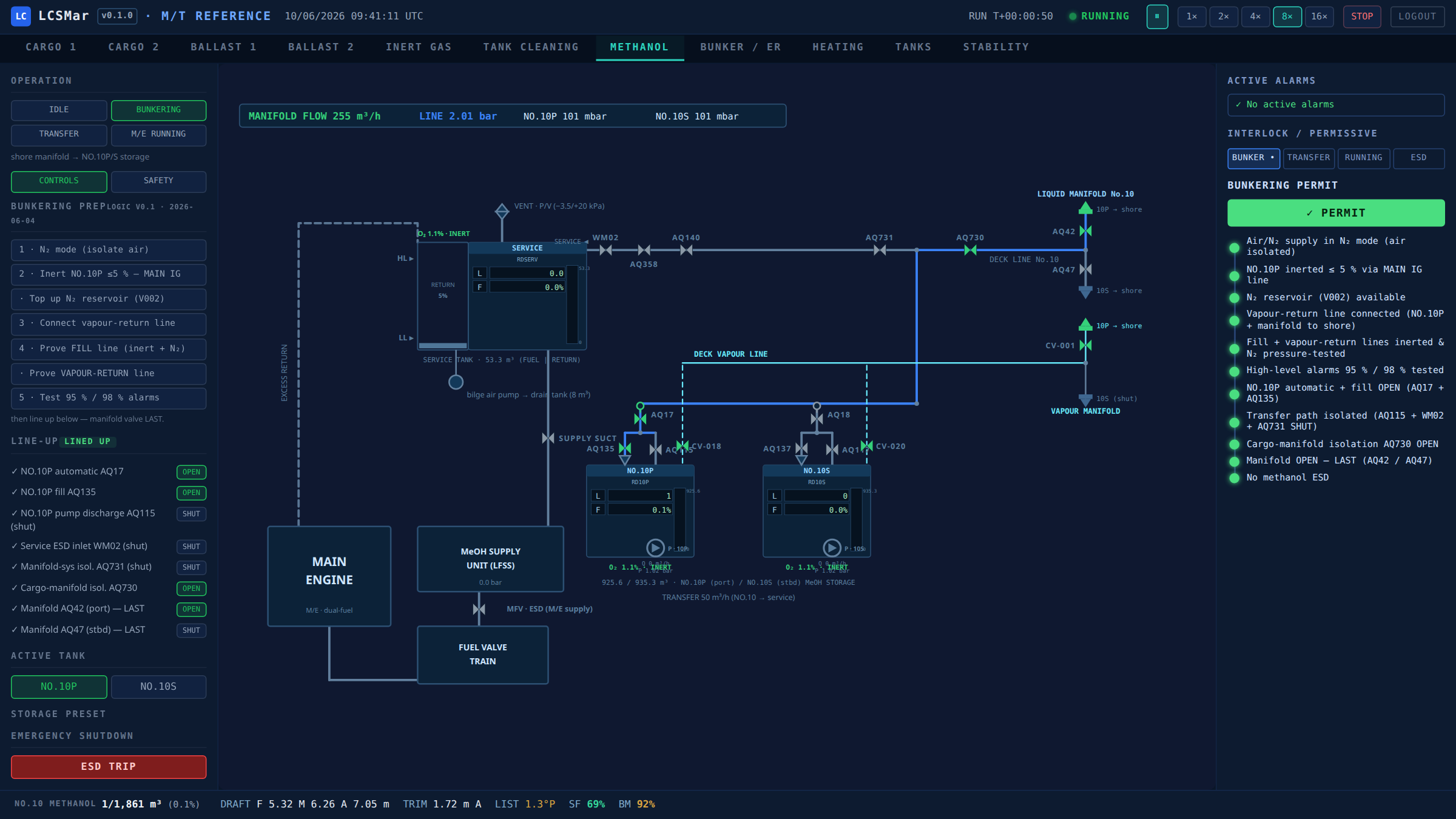Trigger the ESD TRIP button
Viewport: 1456px width, 819px height.
109,766
